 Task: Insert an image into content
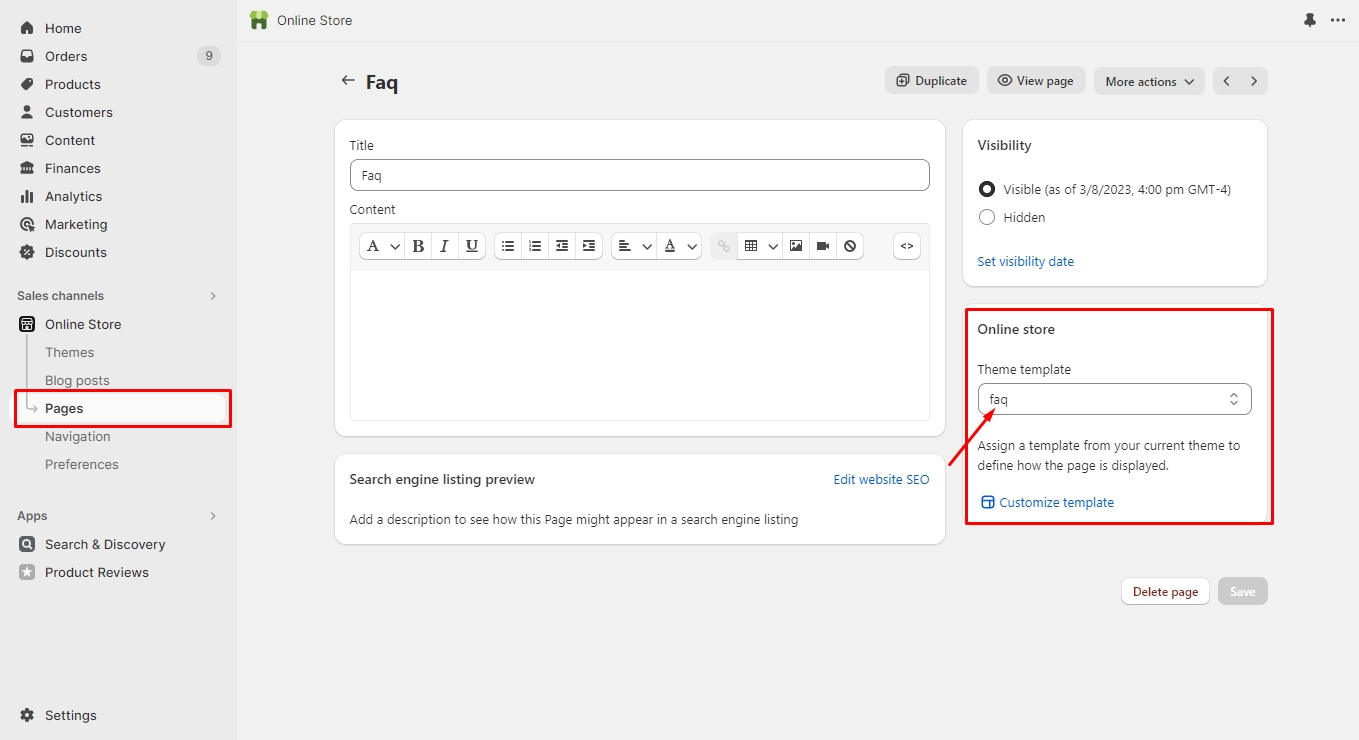796,246
